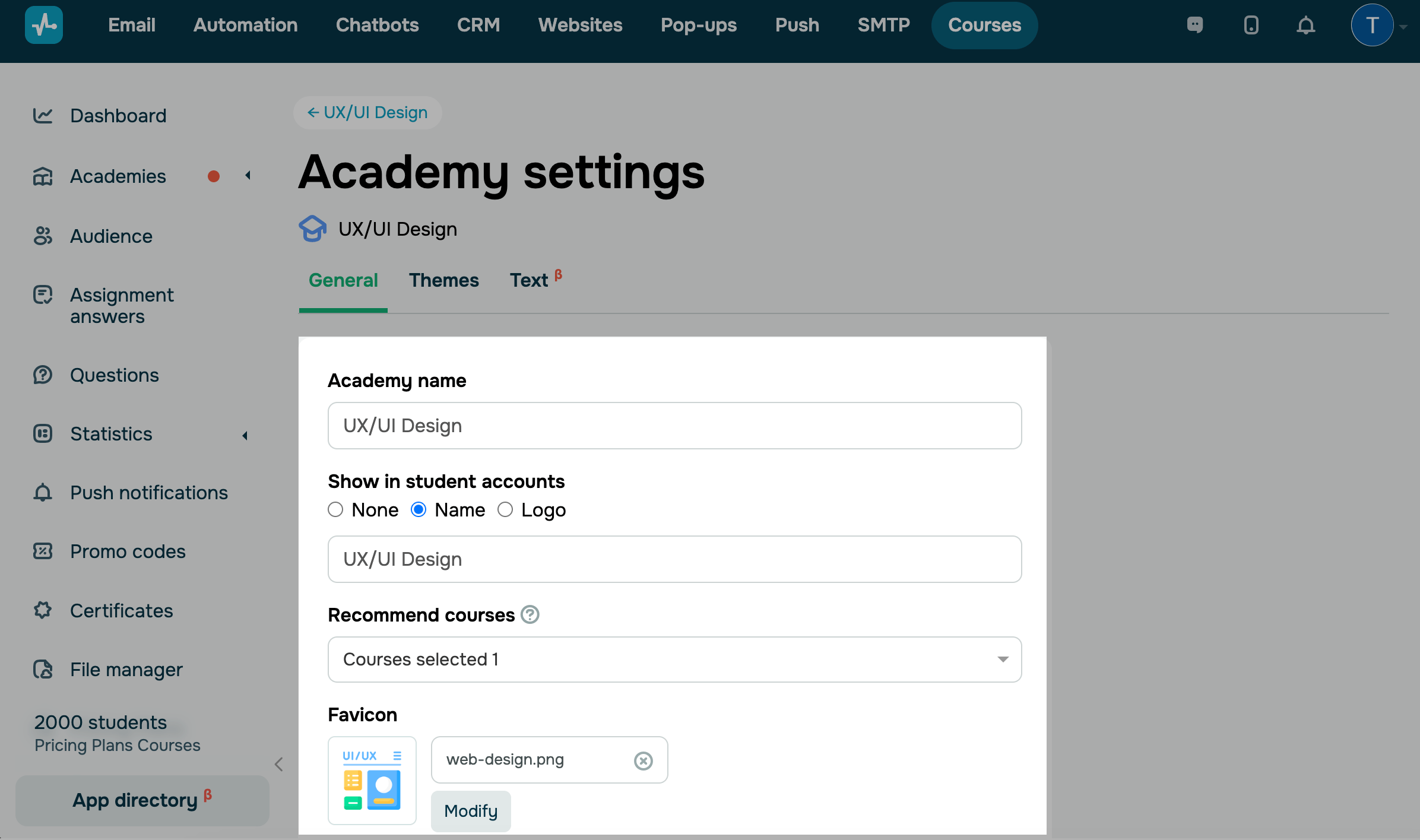Go to Promo codes in sidebar

[x=128, y=551]
